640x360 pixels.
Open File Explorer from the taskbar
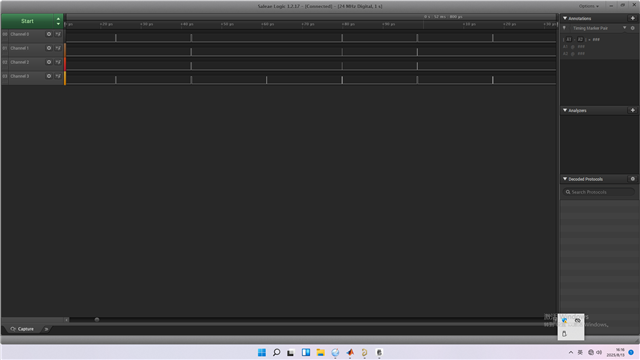pyautogui.click(x=320, y=352)
